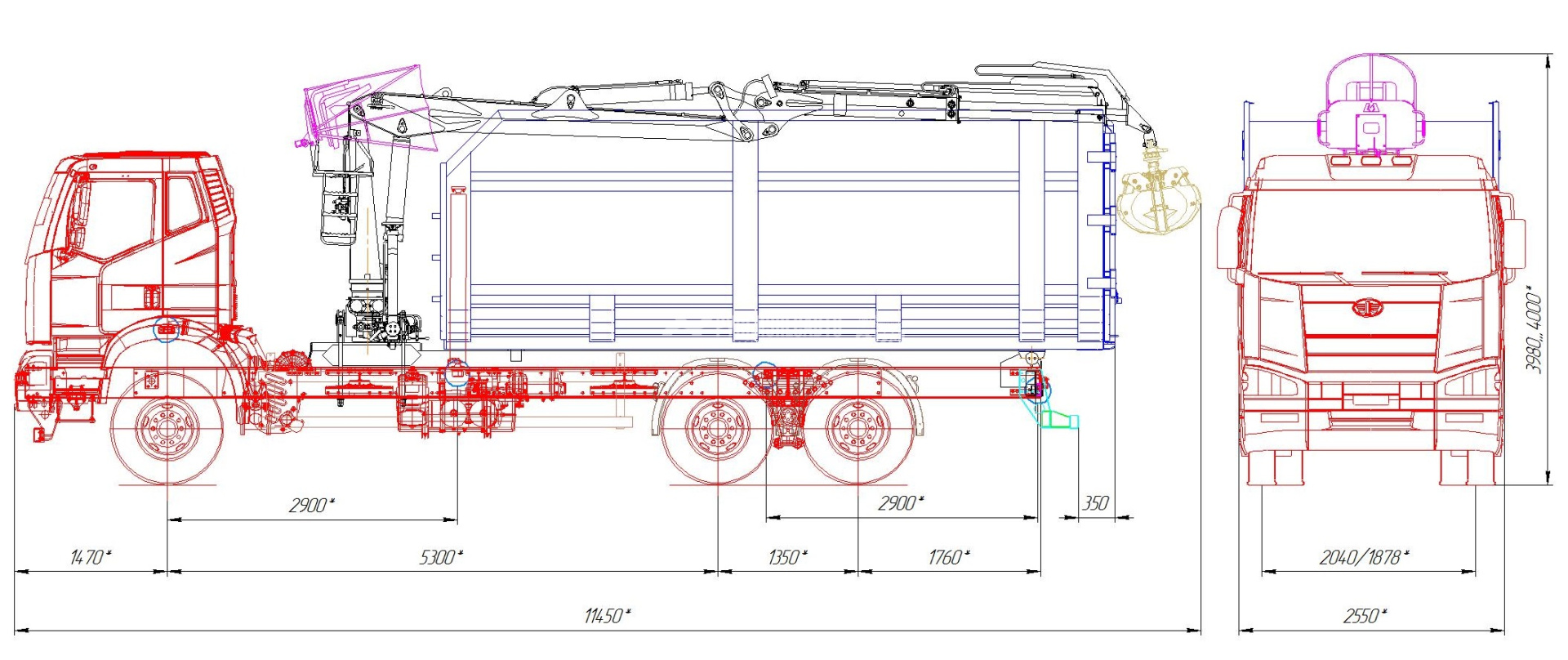The height and width of the screenshot is (660, 1568).
Task: Click the emblem on the front view grille
Action: tap(1365, 306)
